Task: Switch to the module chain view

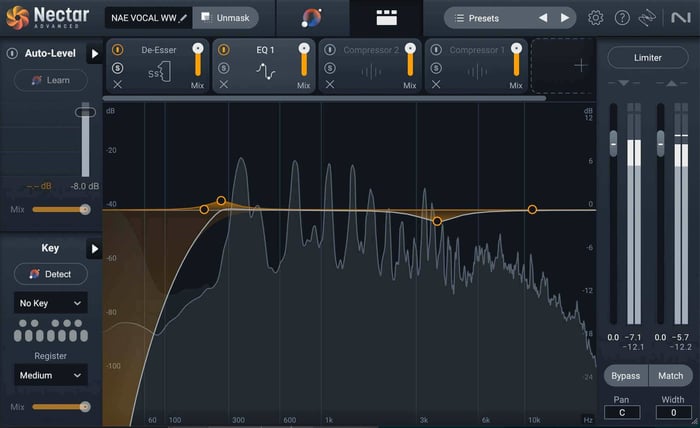Action: [386, 18]
